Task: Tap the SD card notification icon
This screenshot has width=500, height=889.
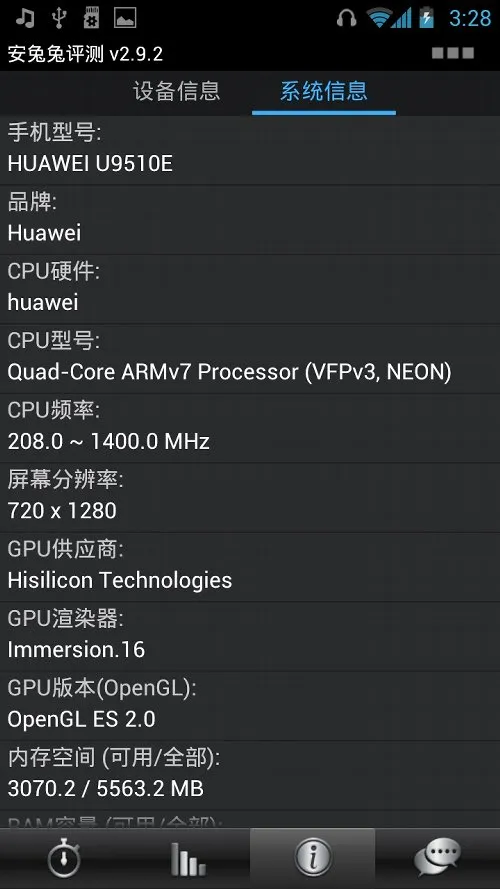Action: [91, 18]
